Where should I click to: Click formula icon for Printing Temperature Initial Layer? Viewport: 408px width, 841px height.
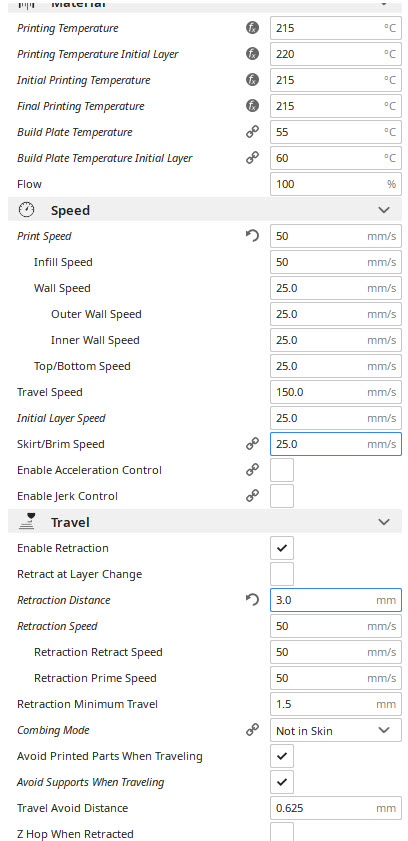(252, 54)
